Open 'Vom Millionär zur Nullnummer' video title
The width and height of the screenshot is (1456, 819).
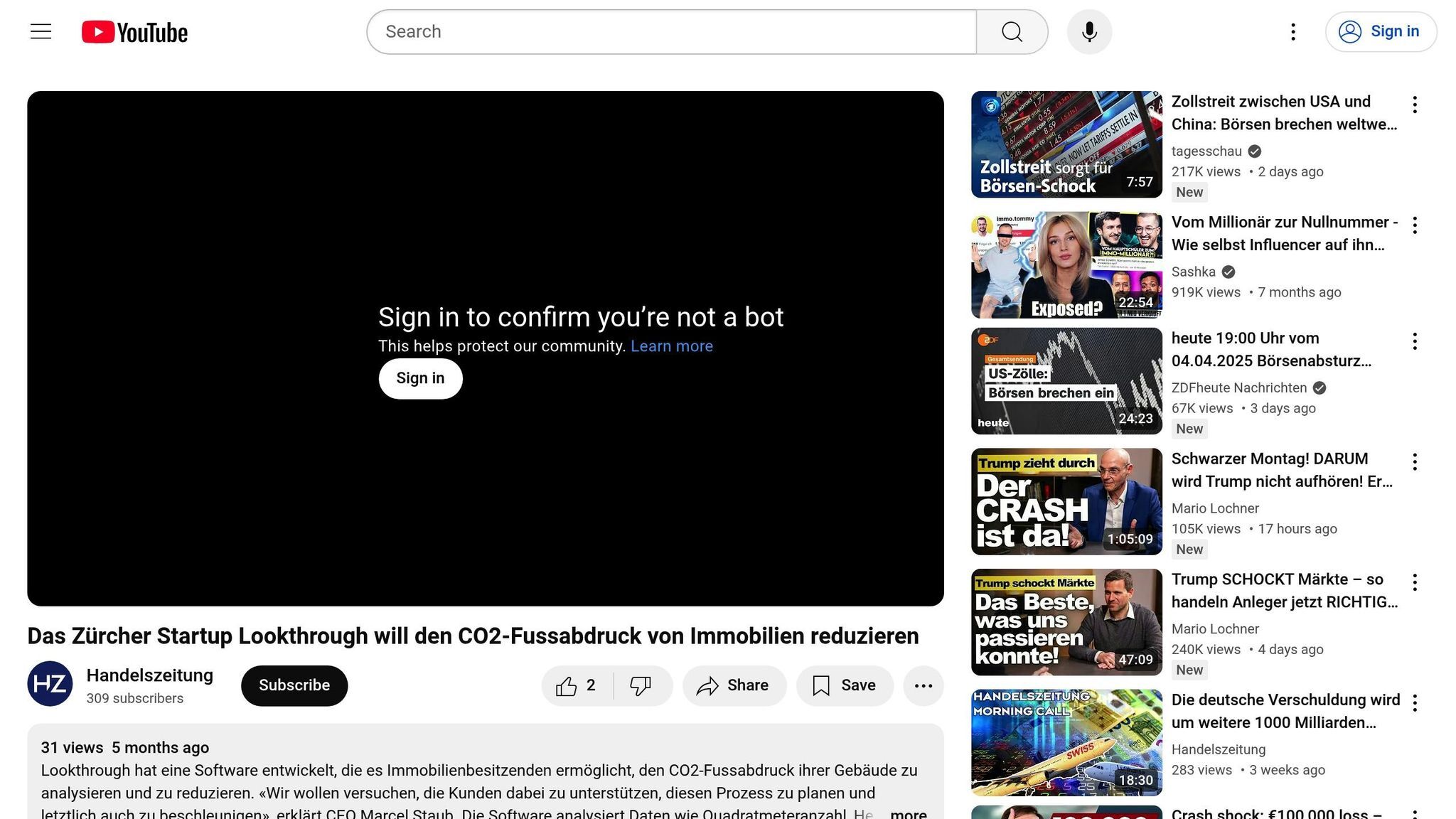1284,234
